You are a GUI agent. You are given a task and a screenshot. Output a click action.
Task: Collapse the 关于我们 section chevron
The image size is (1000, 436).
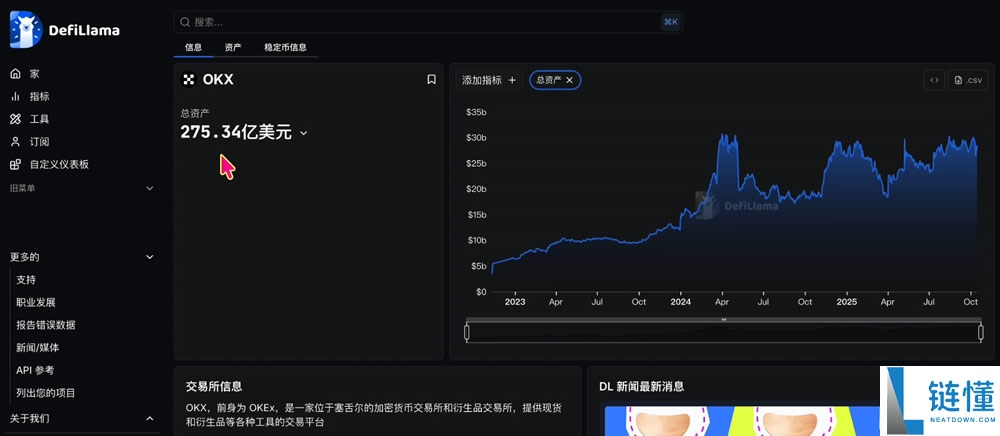tap(150, 418)
